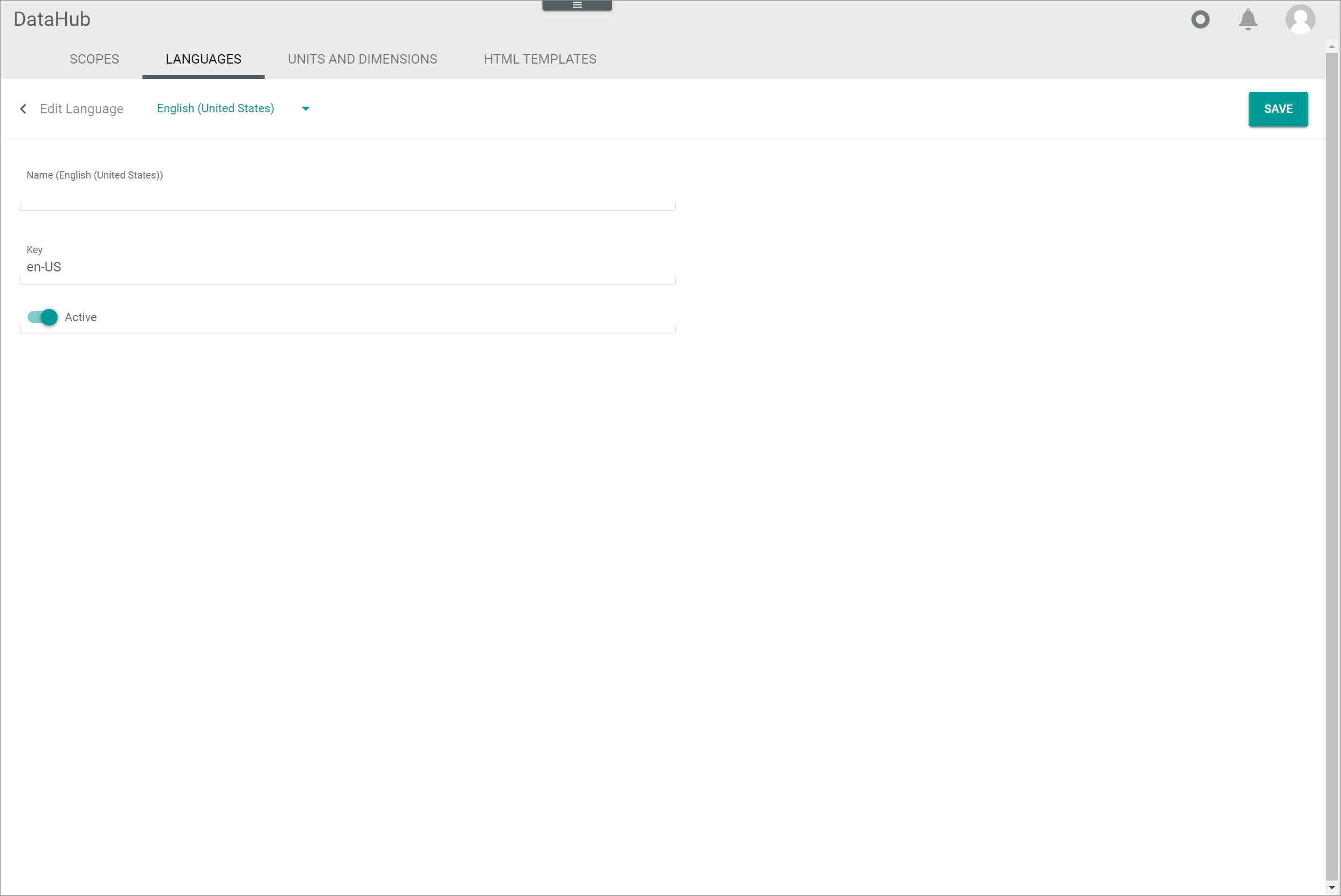Click the SAVE button
Screen dimensions: 1341x896
pyautogui.click(x=1279, y=109)
